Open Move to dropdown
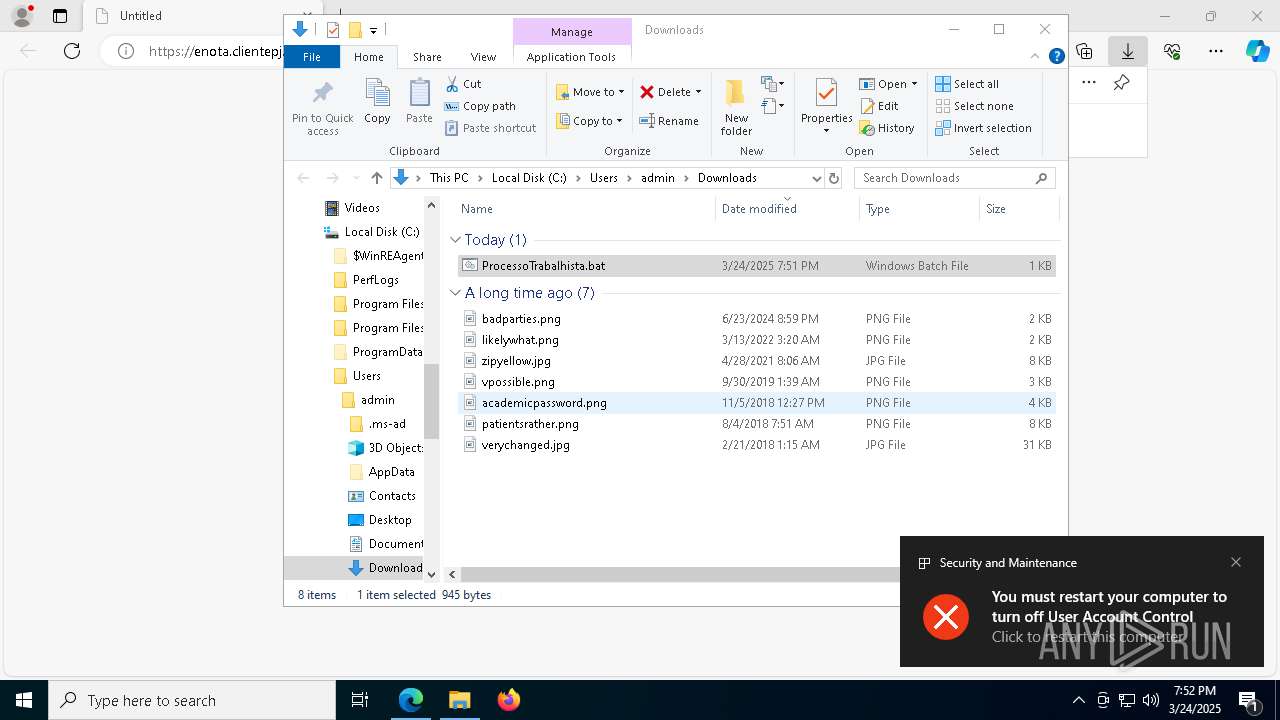 (590, 92)
